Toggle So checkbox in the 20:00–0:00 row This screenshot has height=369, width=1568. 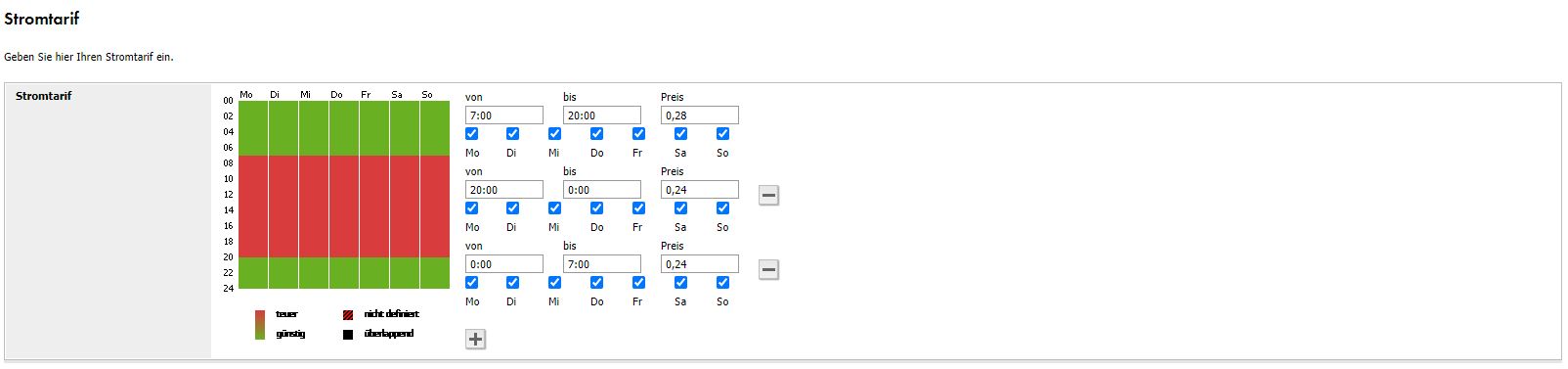[722, 208]
